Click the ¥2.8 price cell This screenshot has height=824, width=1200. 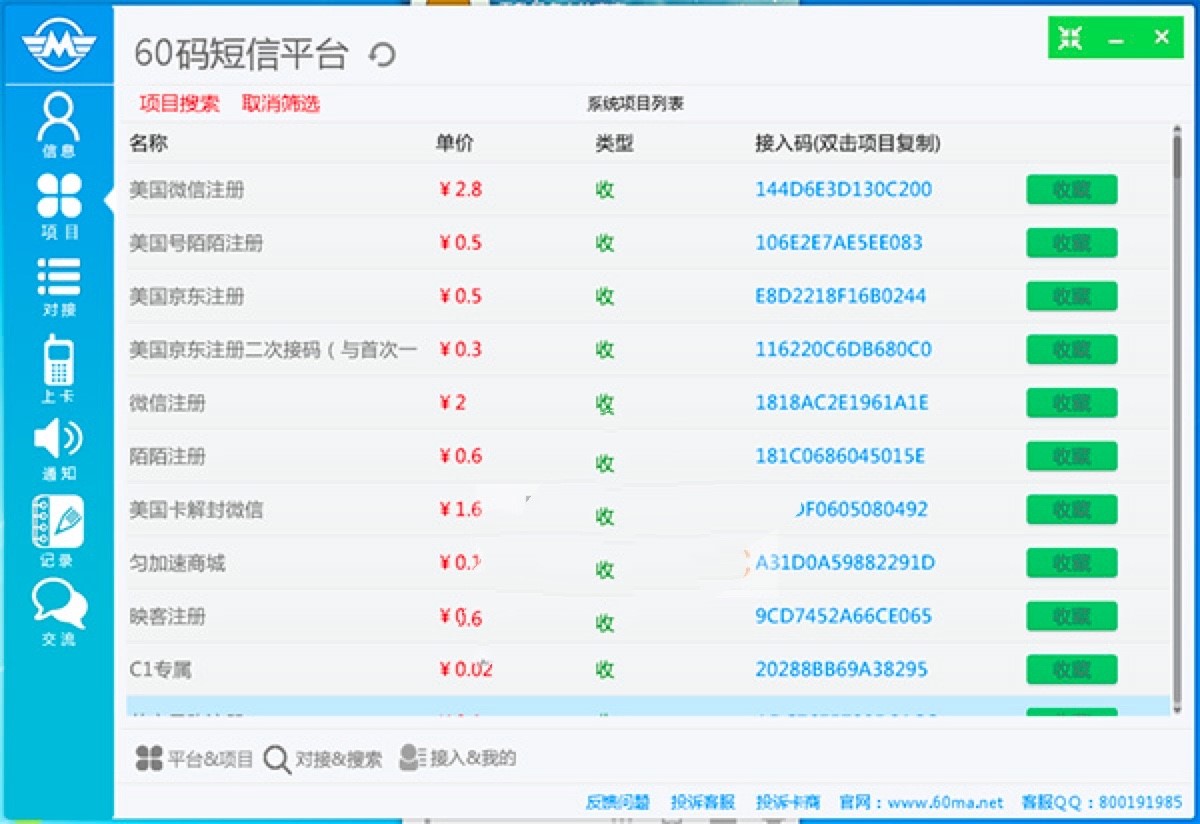pyautogui.click(x=461, y=189)
